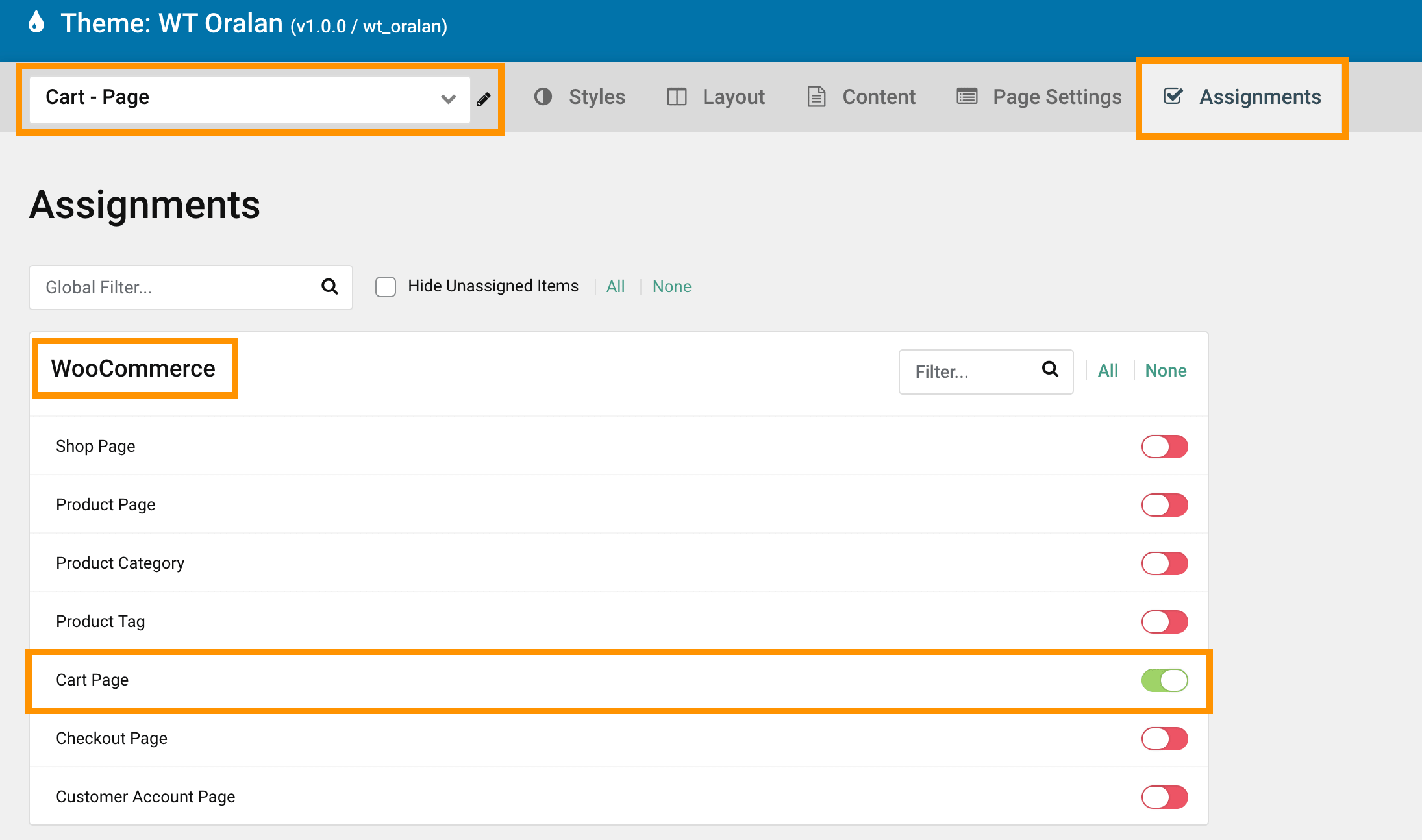Enable the Product Page assignment toggle
The image size is (1422, 840).
pyautogui.click(x=1165, y=505)
